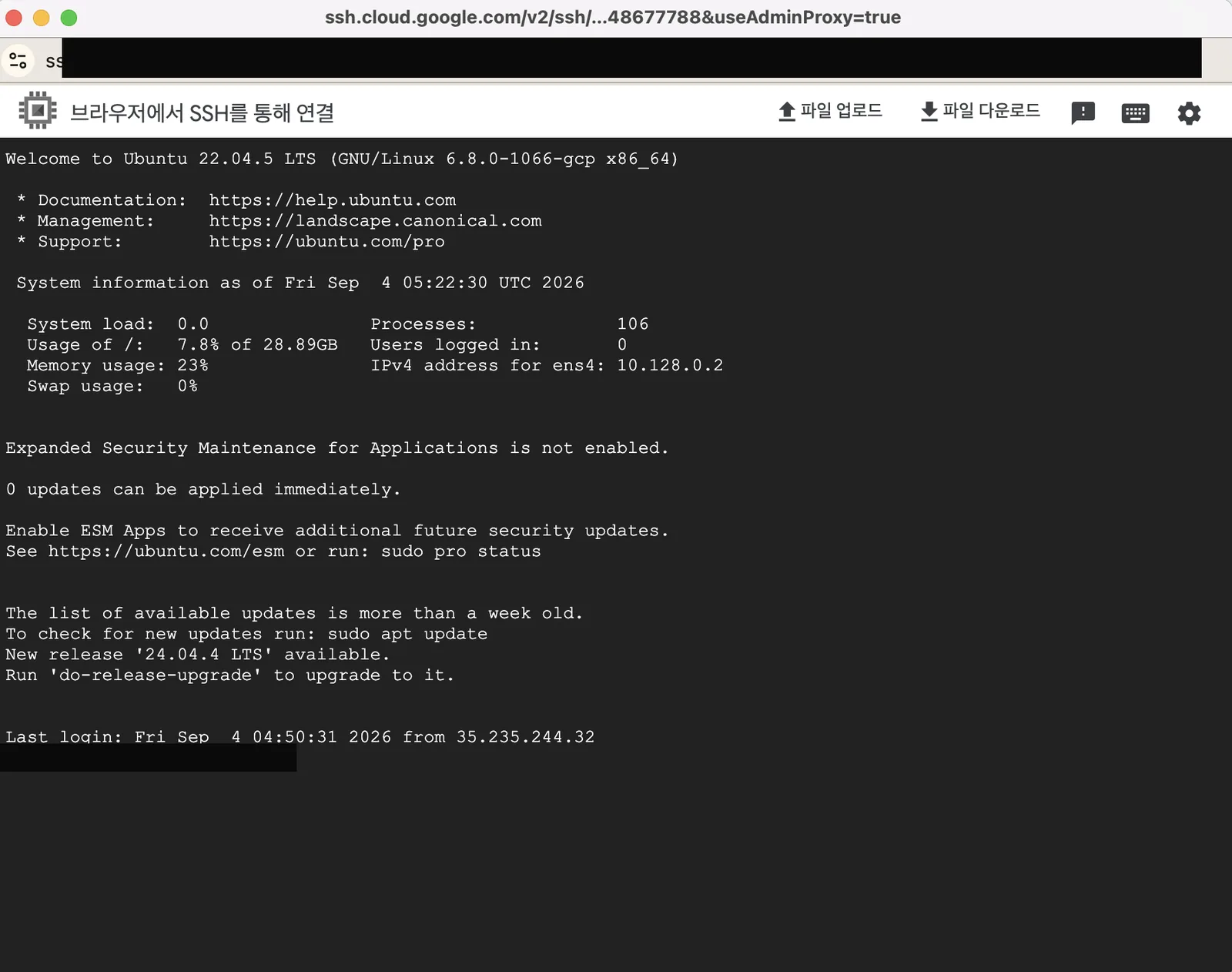Click the '브라우저에서 SSH를 통해 연결' heading
This screenshot has width=1232, height=972.
click(203, 113)
